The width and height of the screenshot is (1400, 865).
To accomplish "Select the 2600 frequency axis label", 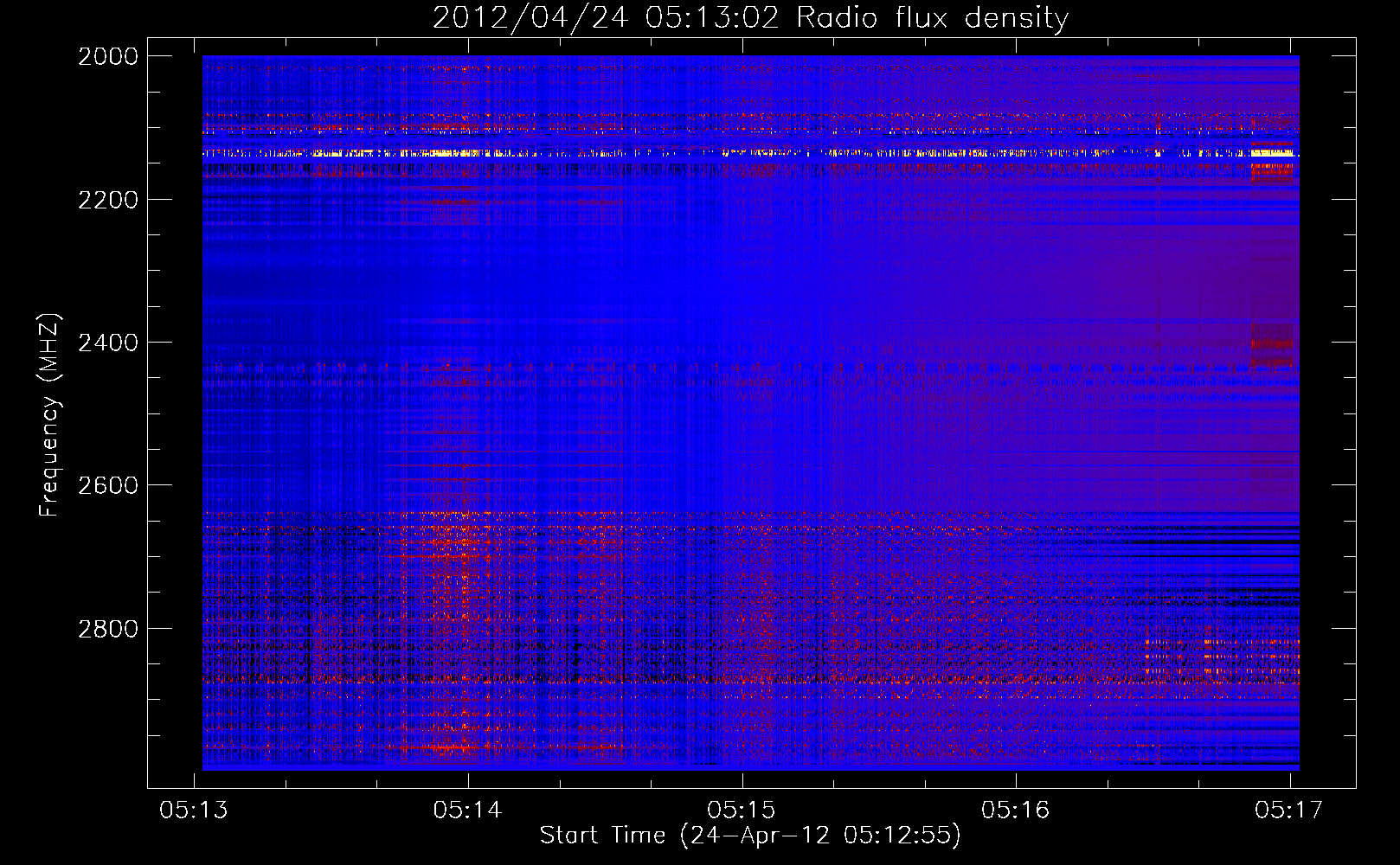I will coord(108,485).
